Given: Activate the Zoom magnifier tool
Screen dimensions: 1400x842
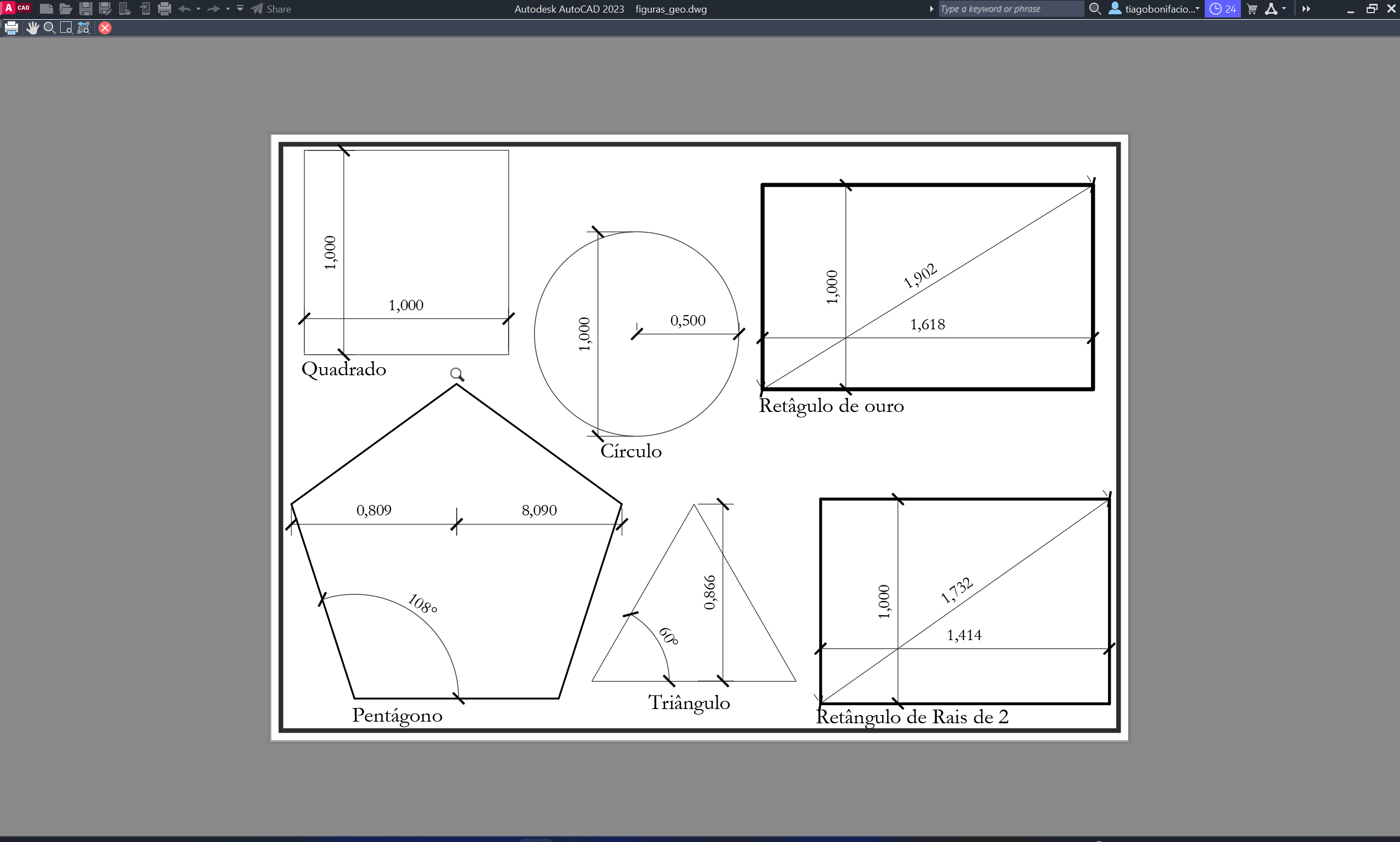Looking at the screenshot, I should [49, 28].
